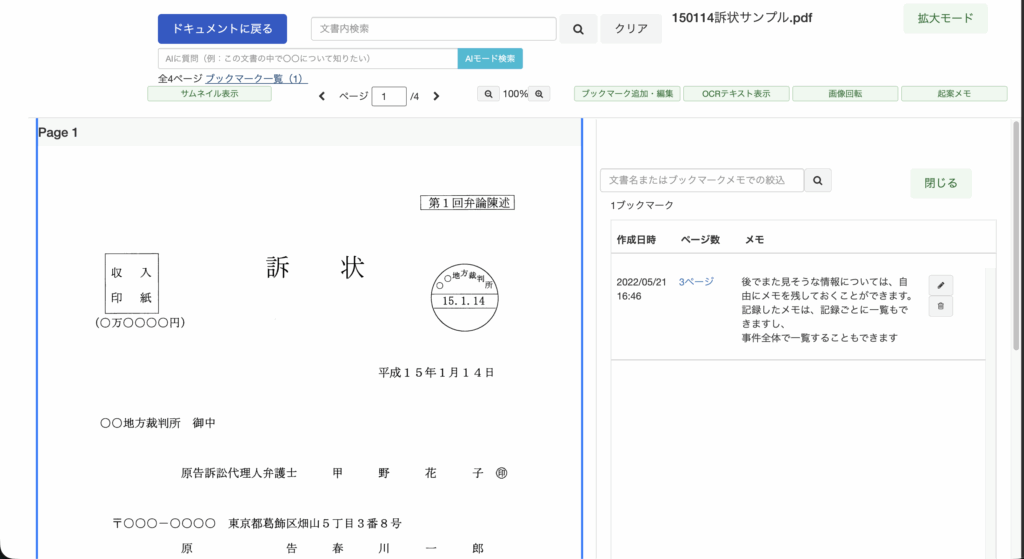The height and width of the screenshot is (559, 1024).
Task: Go to next page with right arrow
Action: click(x=436, y=96)
